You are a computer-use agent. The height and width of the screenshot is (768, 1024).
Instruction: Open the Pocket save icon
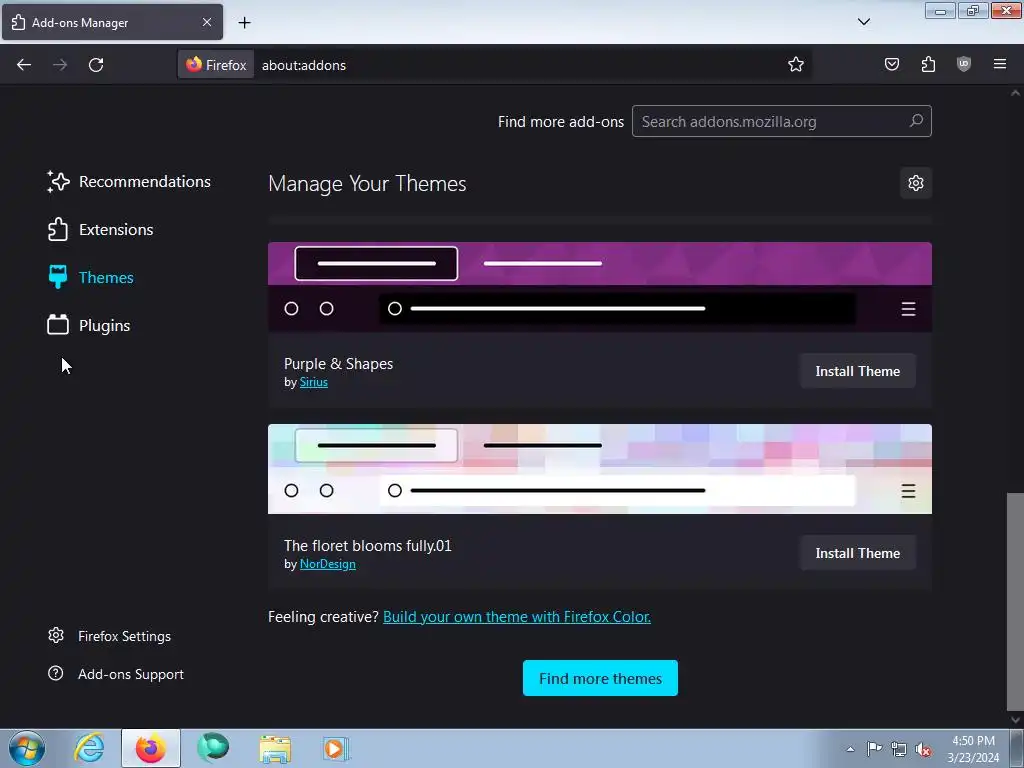891,64
